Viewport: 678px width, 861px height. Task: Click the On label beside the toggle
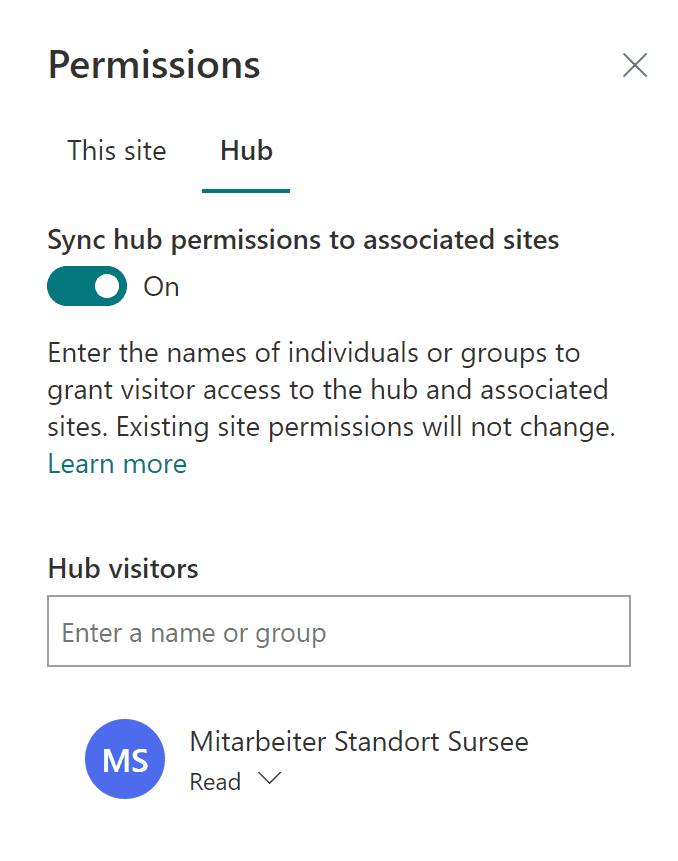coord(161,287)
